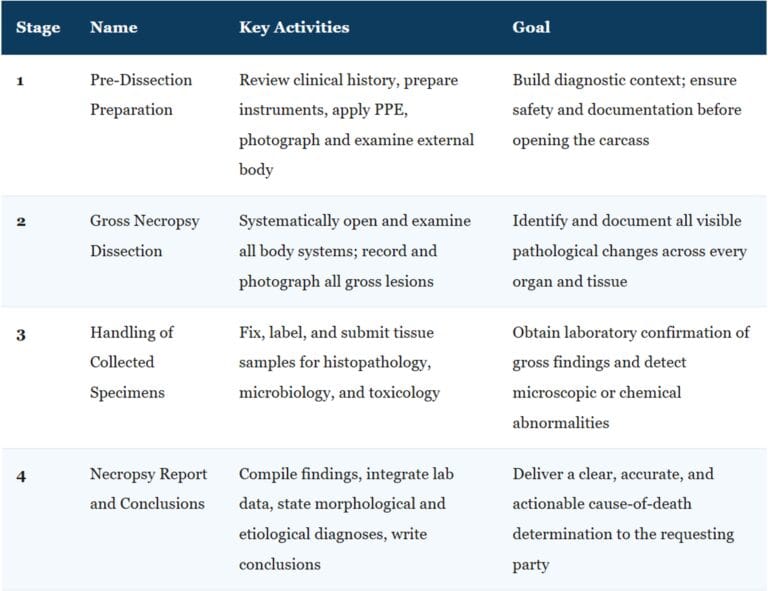
Task: Select stage number 2 cell
Action: click(21, 221)
